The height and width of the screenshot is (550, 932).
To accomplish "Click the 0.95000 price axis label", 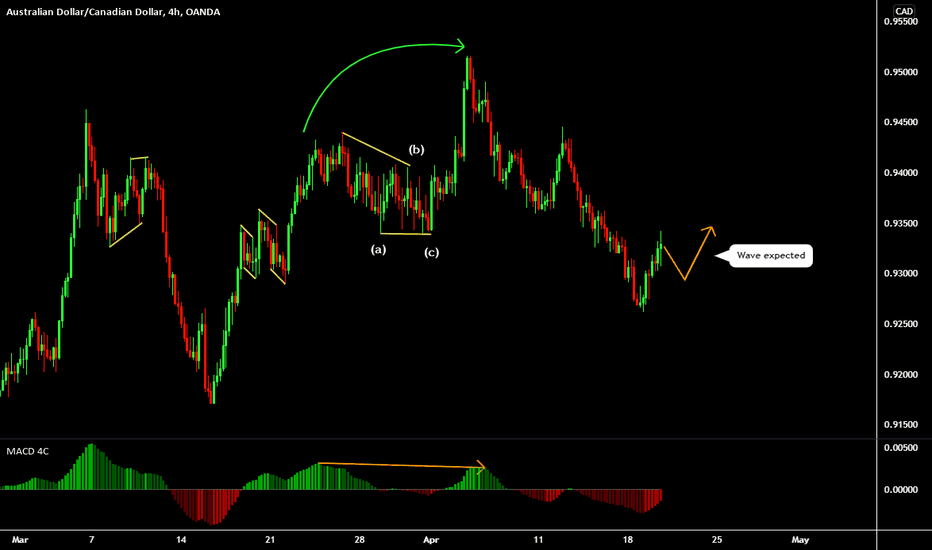I will (900, 72).
